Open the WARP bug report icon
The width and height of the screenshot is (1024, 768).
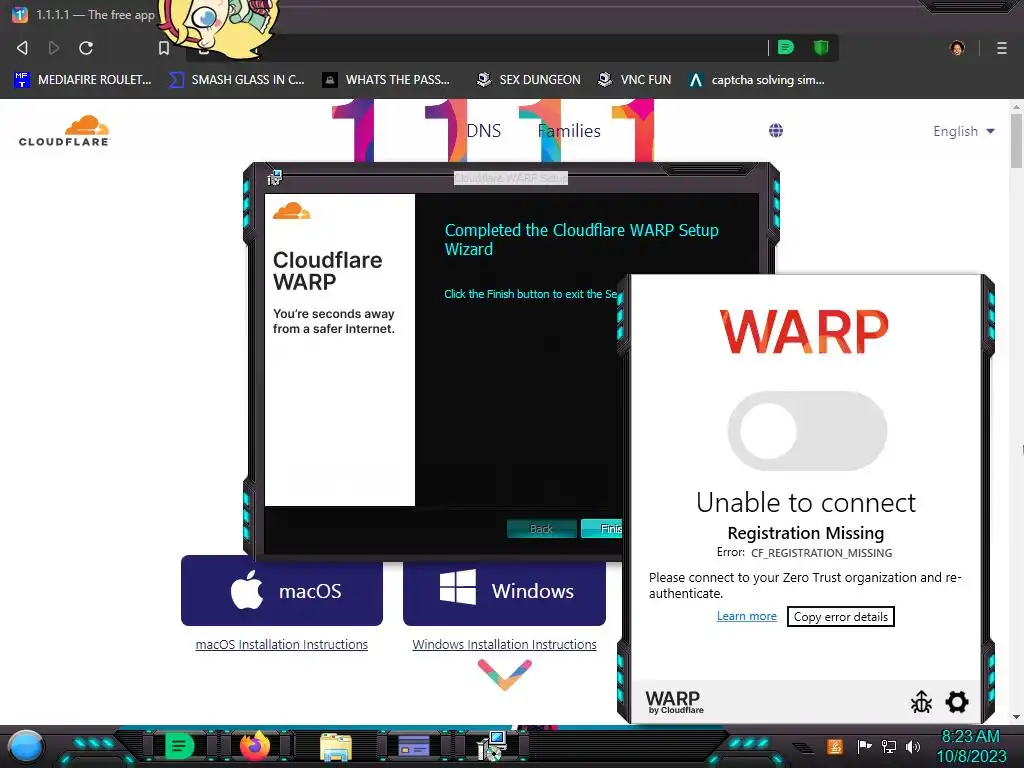[921, 702]
